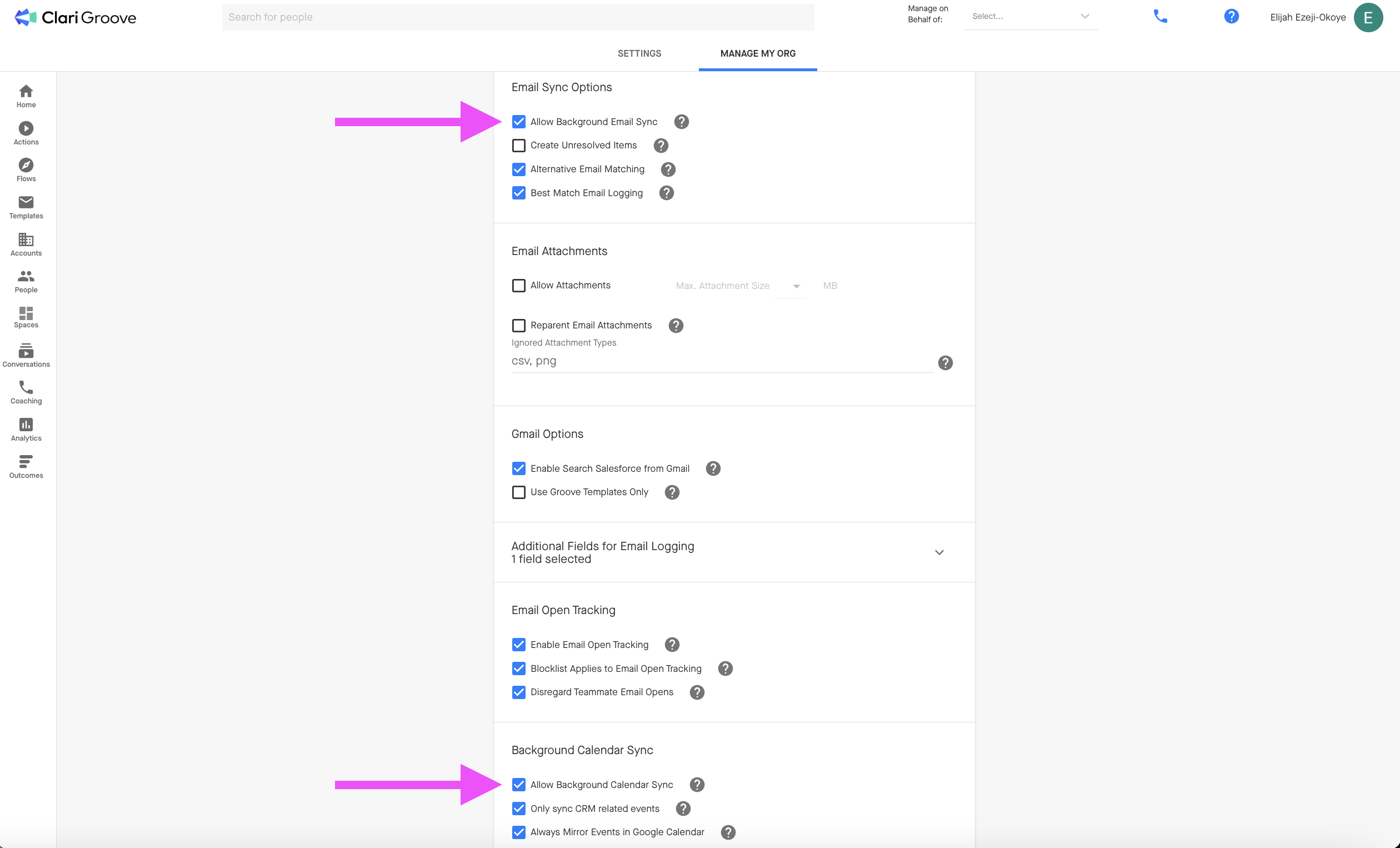Click help icon for Use Groove Templates Only

(672, 492)
